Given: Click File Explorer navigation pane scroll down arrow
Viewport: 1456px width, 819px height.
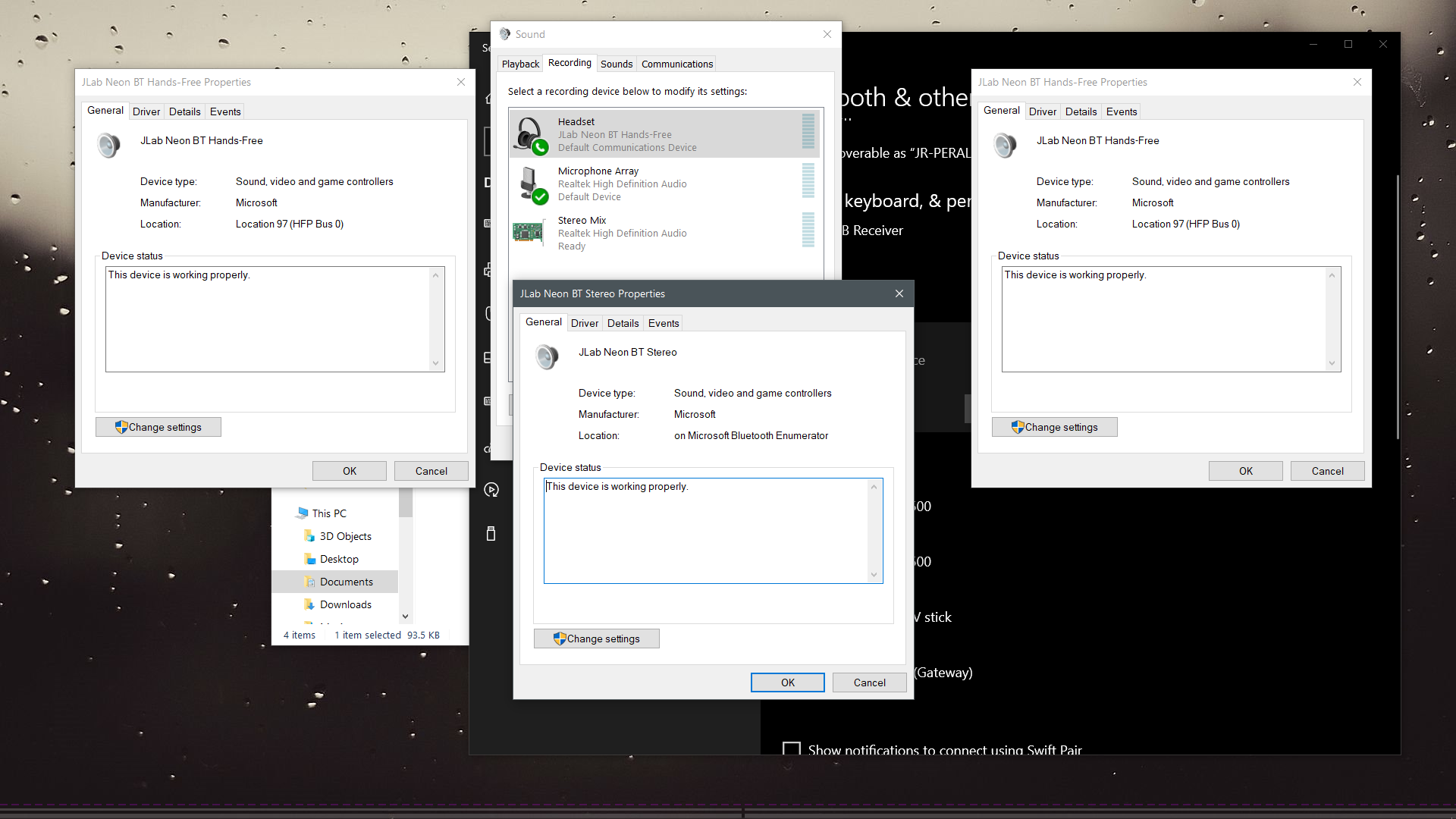Looking at the screenshot, I should 406,617.
